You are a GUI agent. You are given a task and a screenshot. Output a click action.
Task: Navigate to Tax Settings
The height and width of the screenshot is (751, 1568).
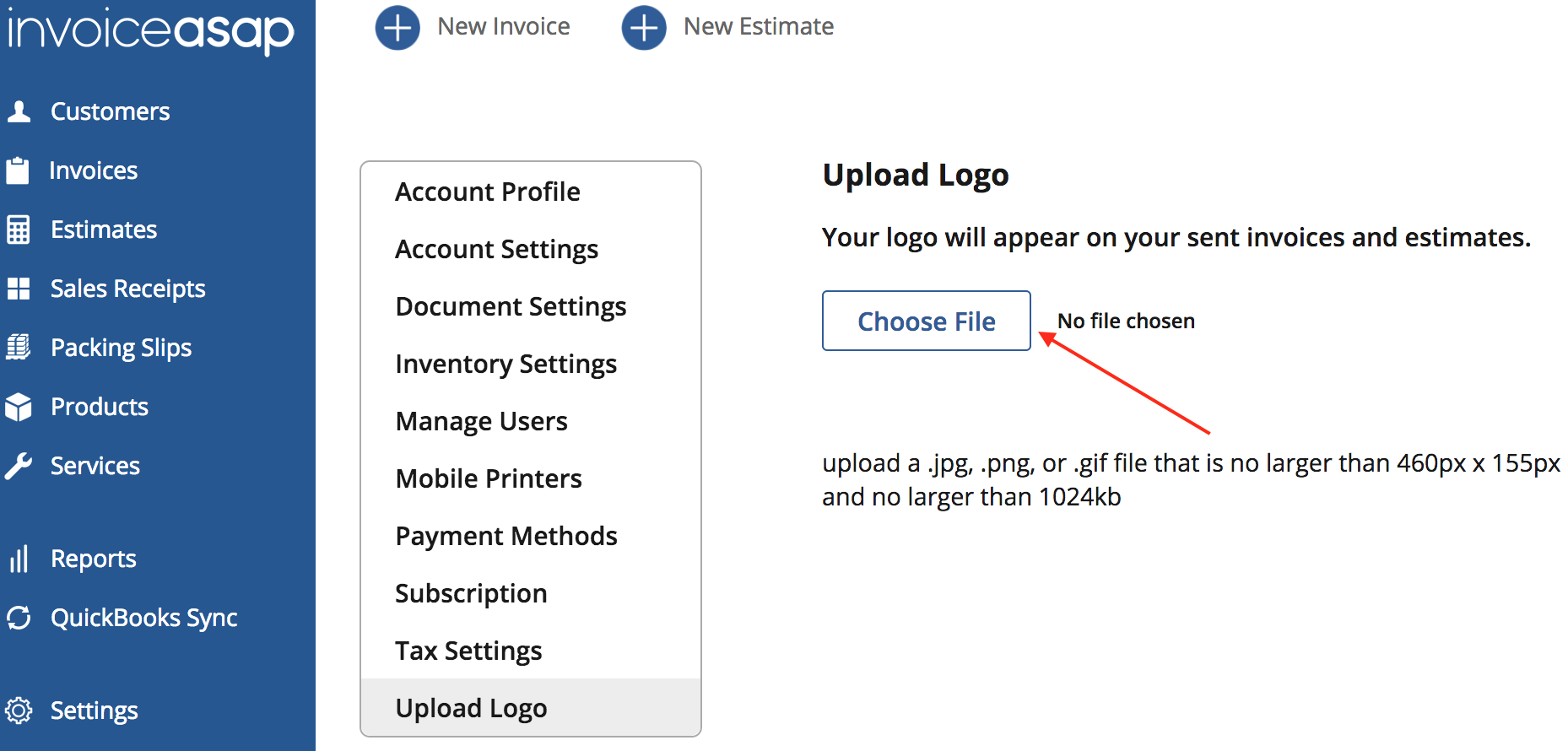468,651
